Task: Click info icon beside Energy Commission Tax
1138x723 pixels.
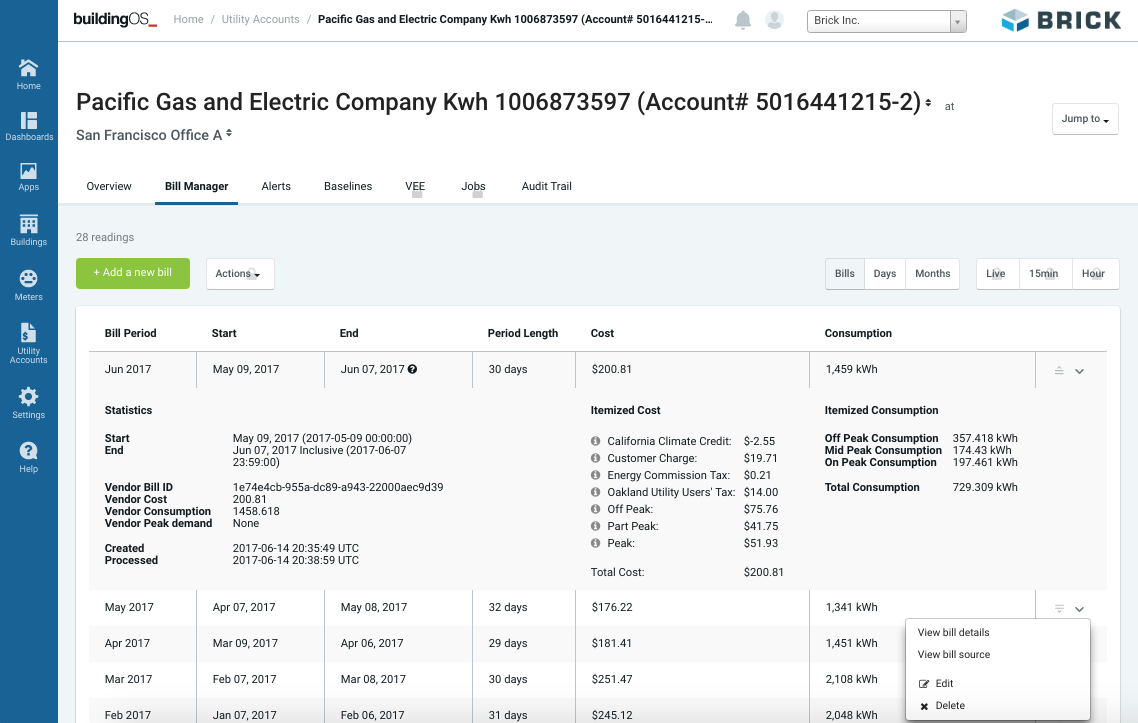Action: point(595,475)
